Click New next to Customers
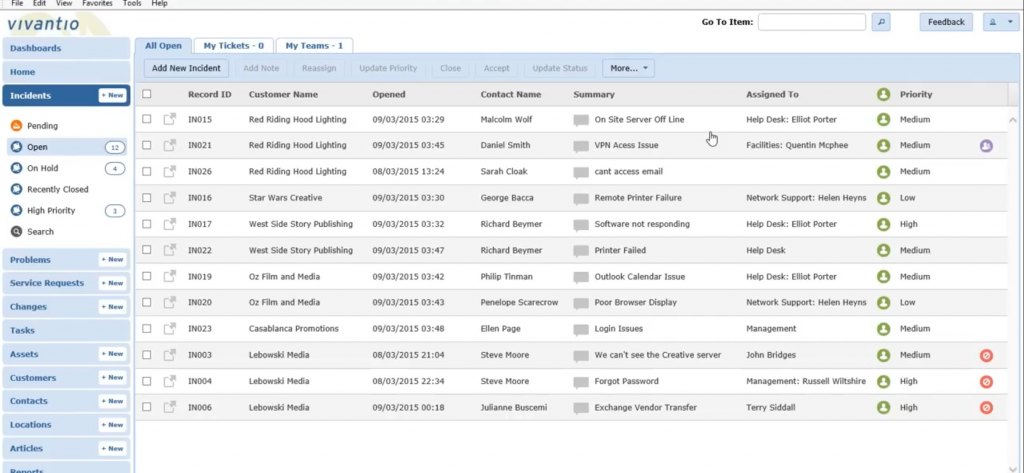The width and height of the screenshot is (1024, 473). 112,378
